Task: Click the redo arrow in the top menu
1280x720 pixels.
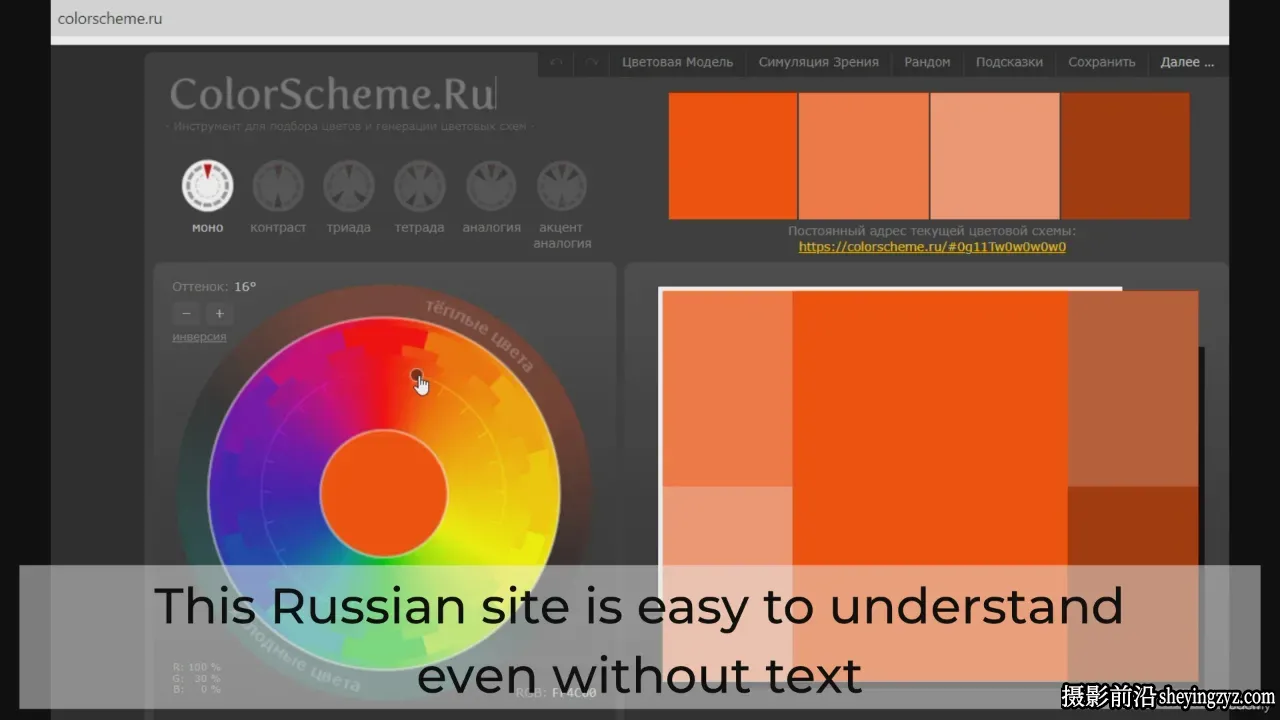Action: click(592, 62)
